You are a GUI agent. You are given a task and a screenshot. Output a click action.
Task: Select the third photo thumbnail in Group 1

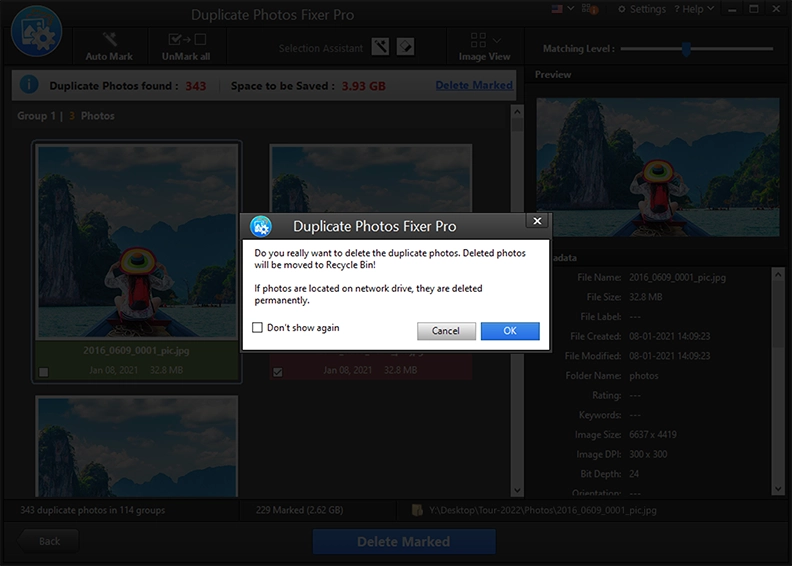(x=136, y=446)
